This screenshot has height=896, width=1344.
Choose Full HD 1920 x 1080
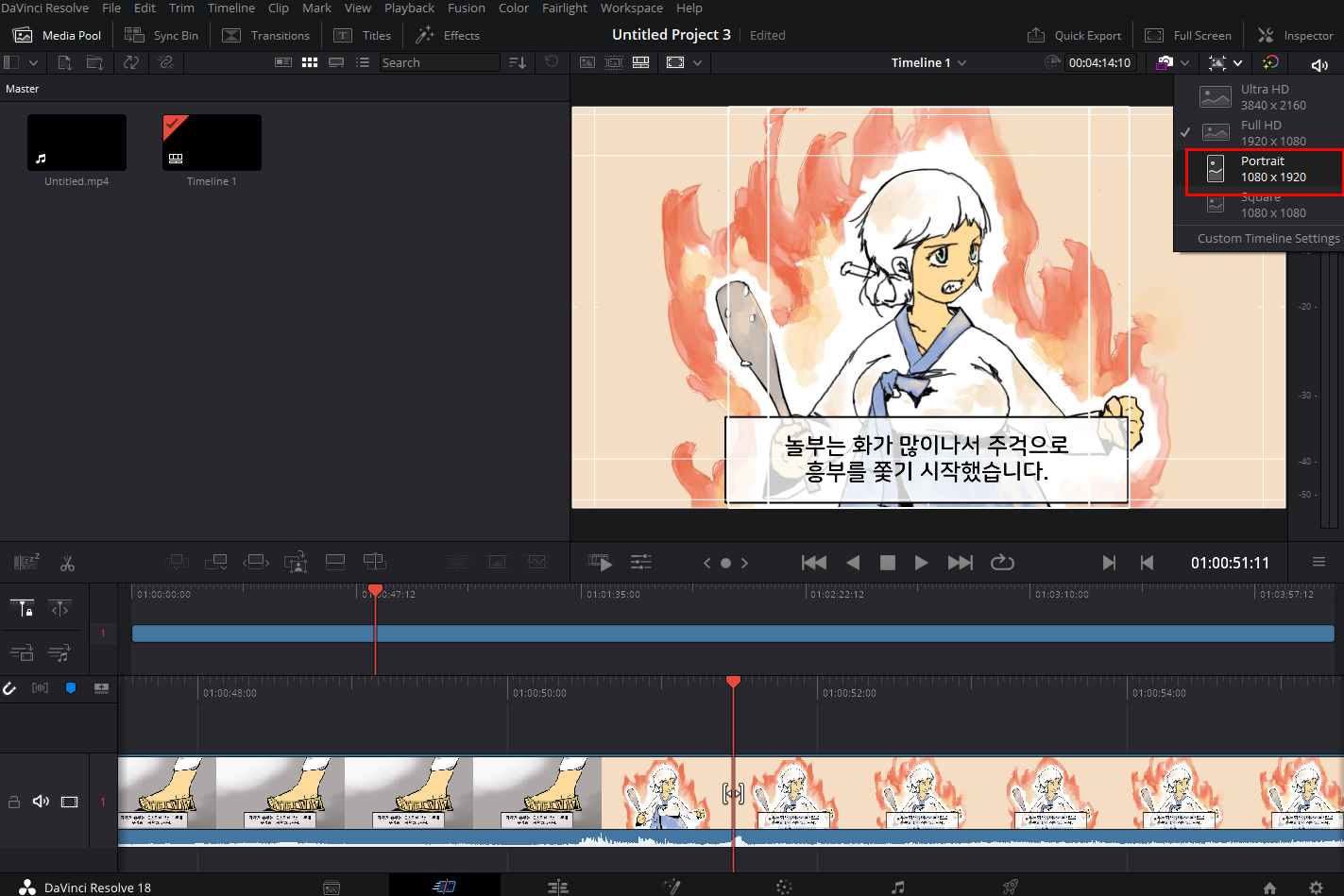[x=1258, y=133]
